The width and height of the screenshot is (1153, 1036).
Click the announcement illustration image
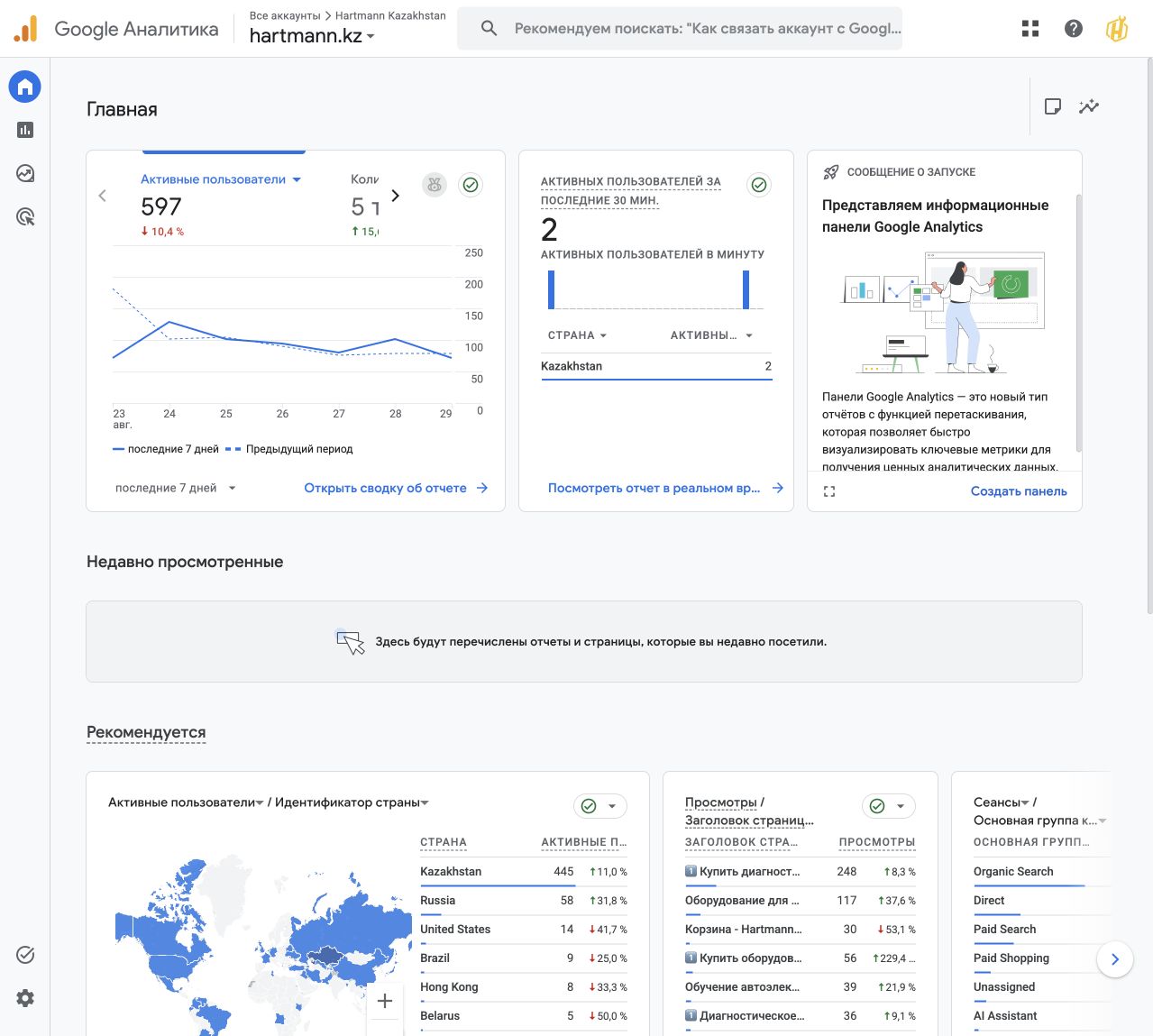pos(942,313)
